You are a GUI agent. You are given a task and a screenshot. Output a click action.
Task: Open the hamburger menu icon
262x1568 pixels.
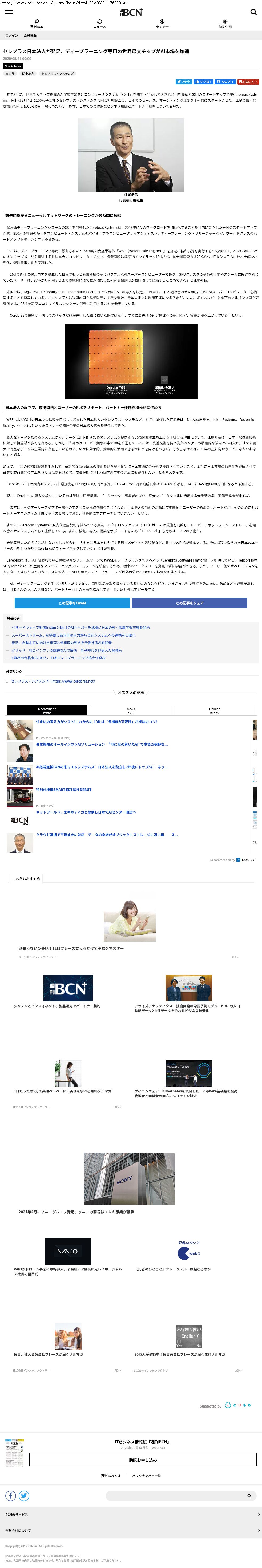point(9,11)
